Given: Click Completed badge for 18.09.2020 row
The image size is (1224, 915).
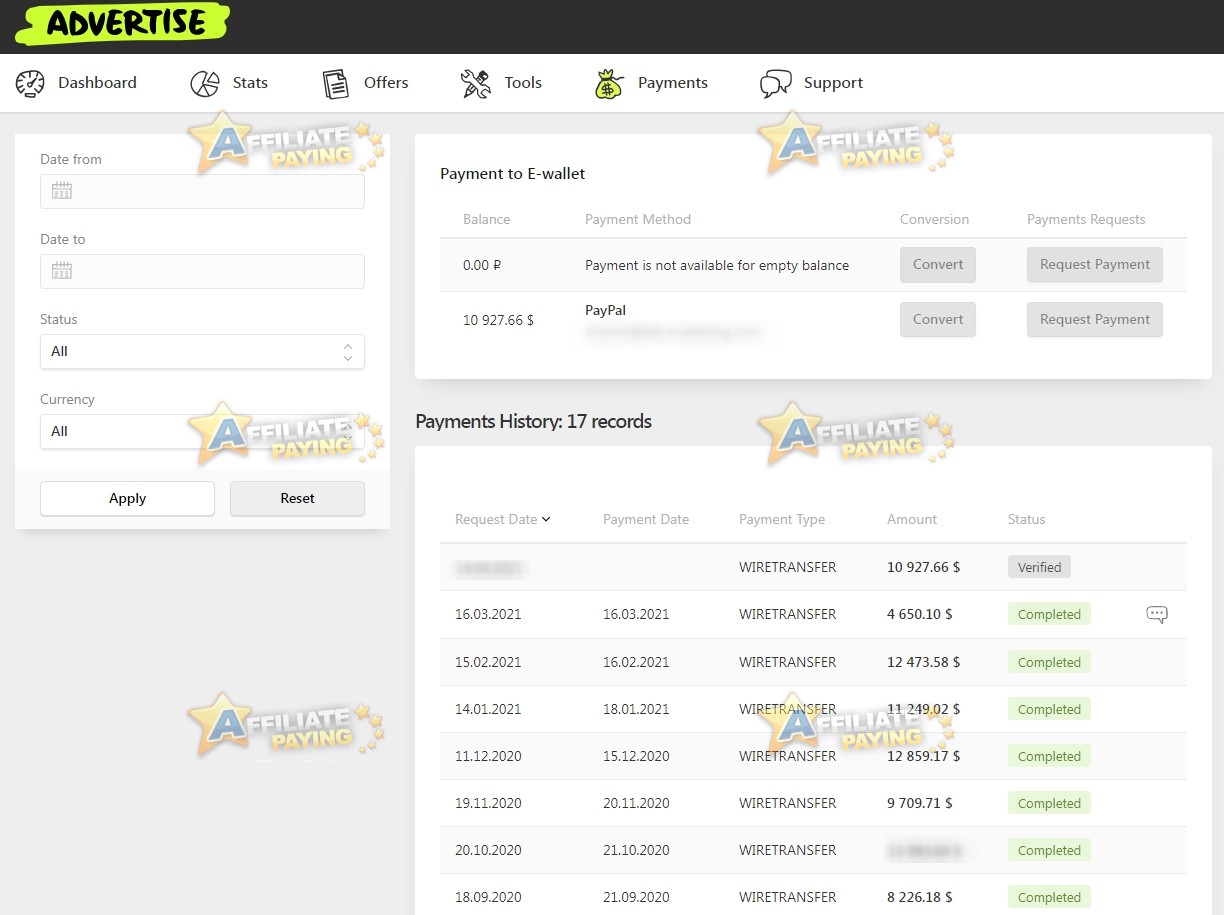Looking at the screenshot, I should point(1049,897).
